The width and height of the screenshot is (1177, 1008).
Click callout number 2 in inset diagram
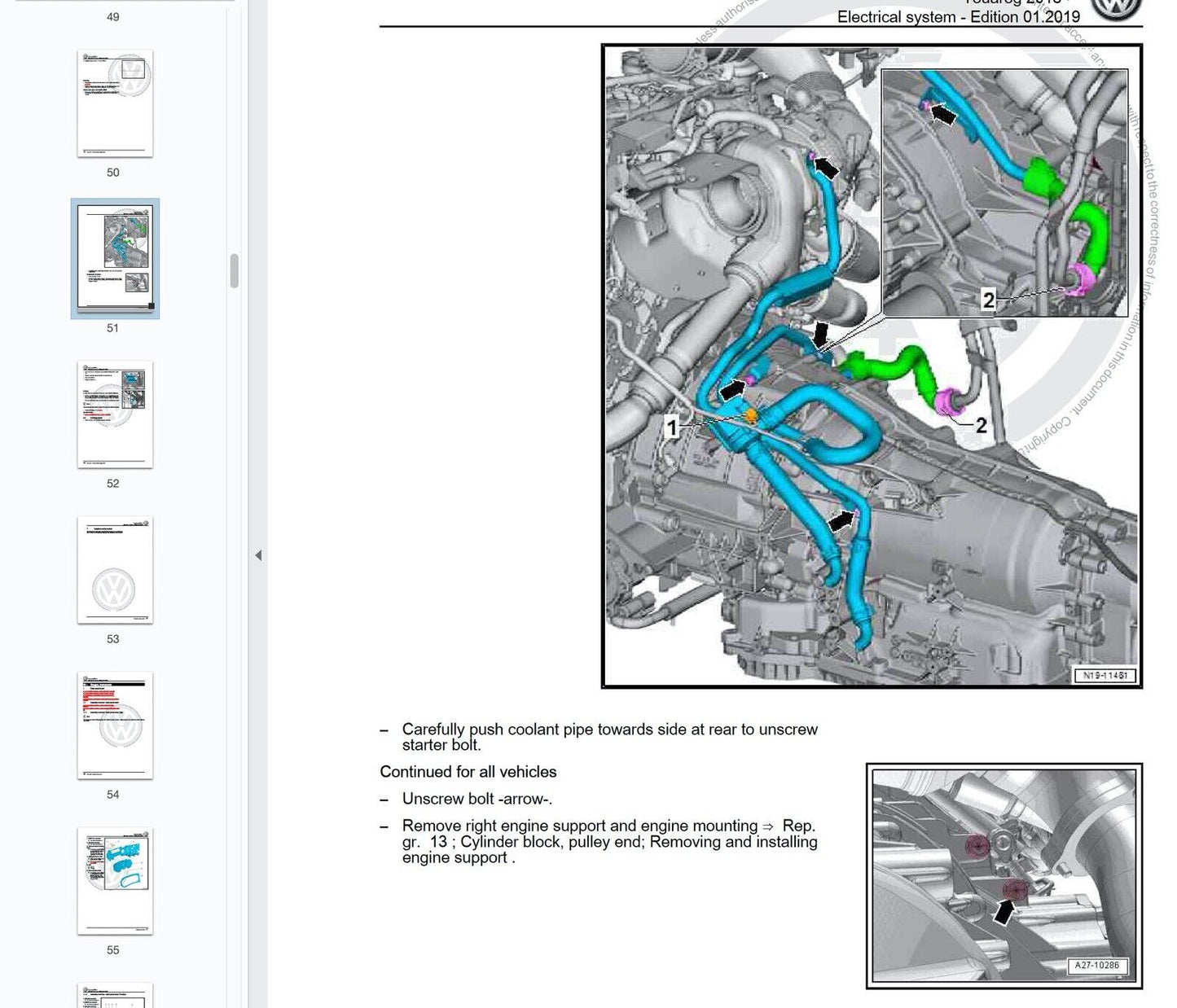pyautogui.click(x=988, y=300)
